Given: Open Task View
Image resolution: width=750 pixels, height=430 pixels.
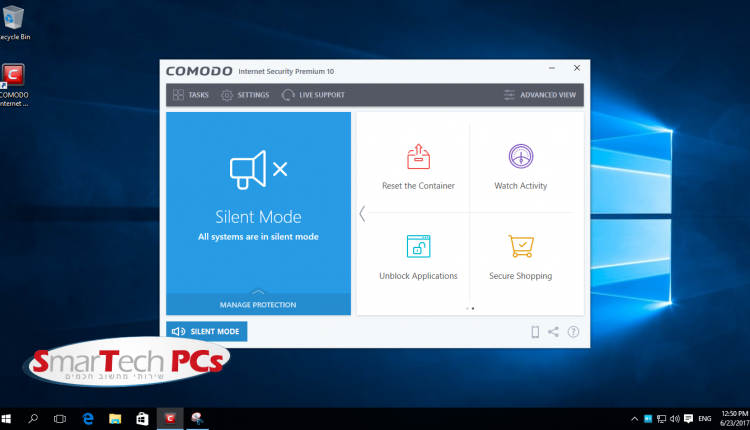Looking at the screenshot, I should tap(60, 419).
